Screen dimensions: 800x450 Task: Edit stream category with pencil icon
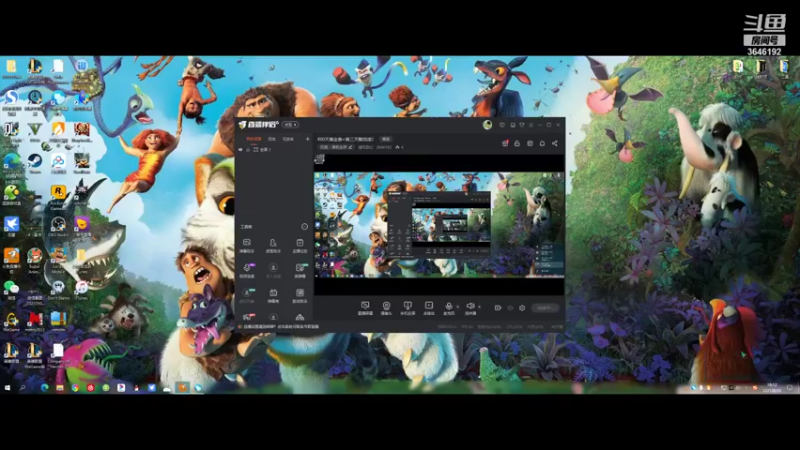click(351, 147)
